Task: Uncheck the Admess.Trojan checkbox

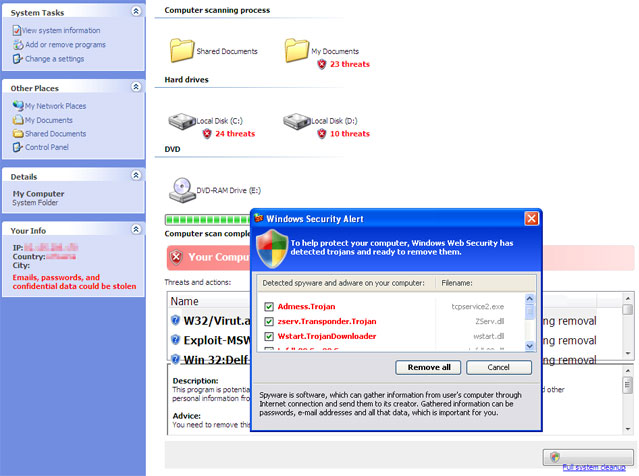Action: pyautogui.click(x=269, y=306)
